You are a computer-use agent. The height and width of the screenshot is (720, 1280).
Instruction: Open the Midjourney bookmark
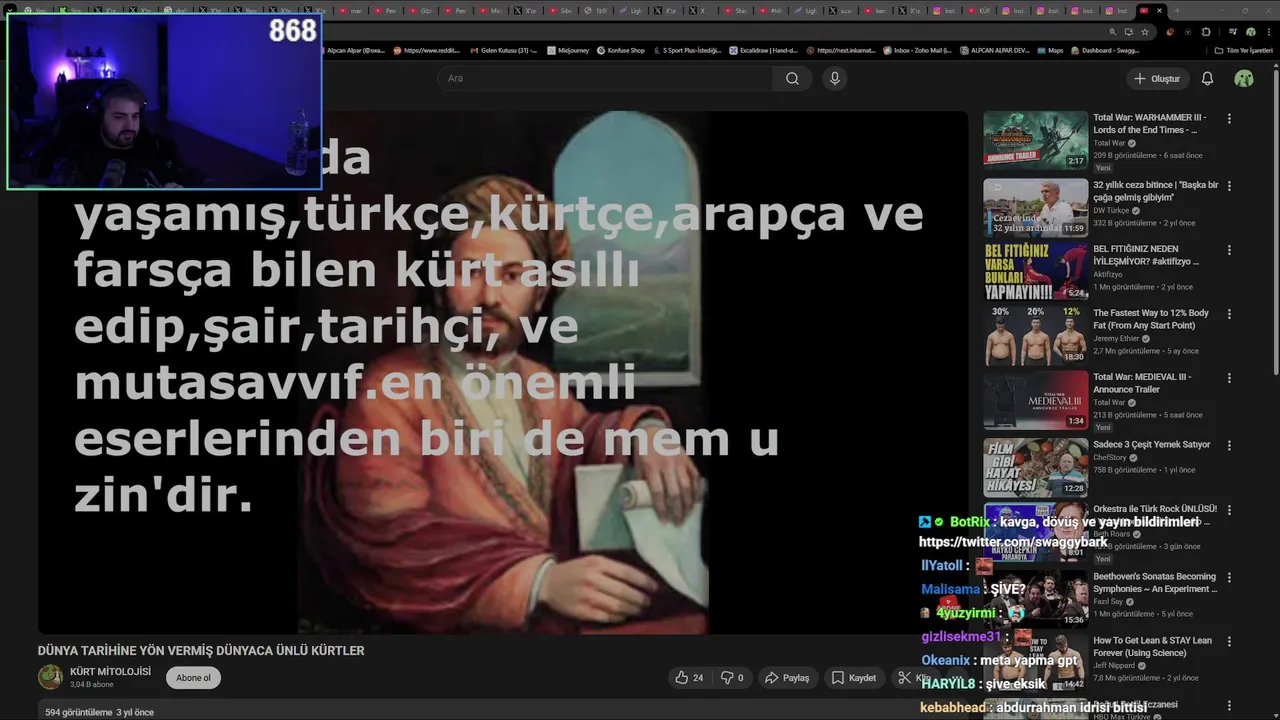[x=568, y=50]
